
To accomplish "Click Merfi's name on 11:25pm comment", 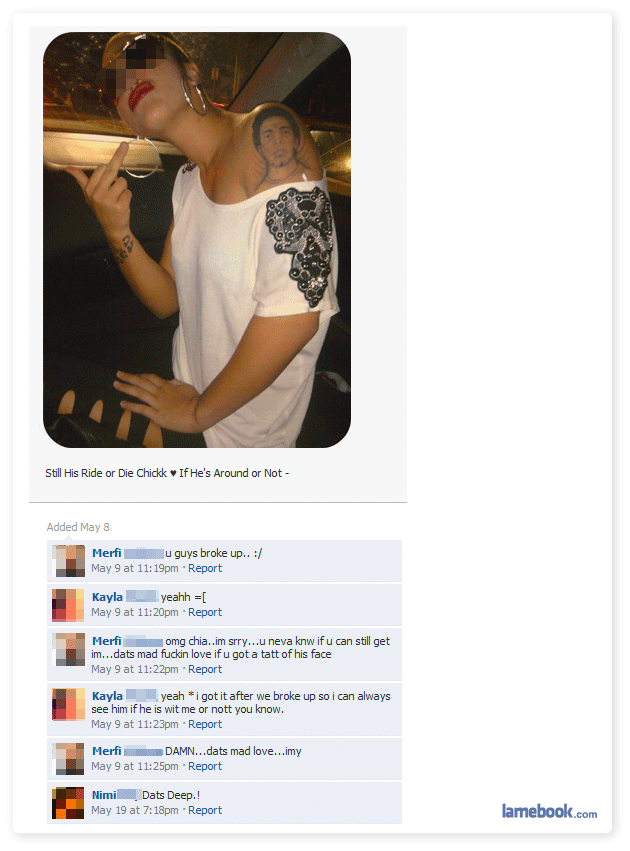I will pyautogui.click(x=106, y=751).
